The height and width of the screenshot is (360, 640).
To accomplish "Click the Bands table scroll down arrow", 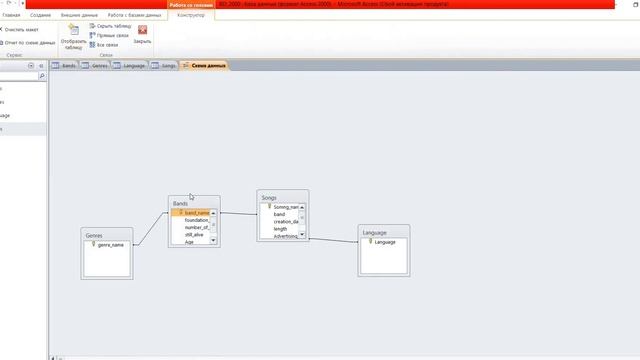I will pos(213,240).
